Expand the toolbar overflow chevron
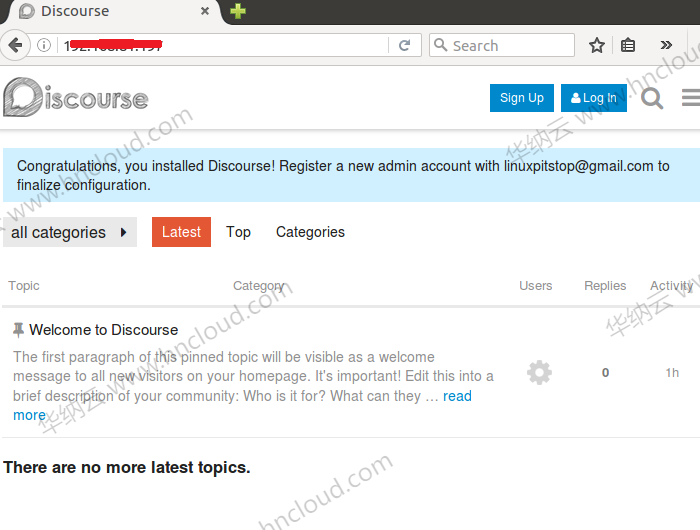Screen dimensions: 700x530 click(666, 45)
